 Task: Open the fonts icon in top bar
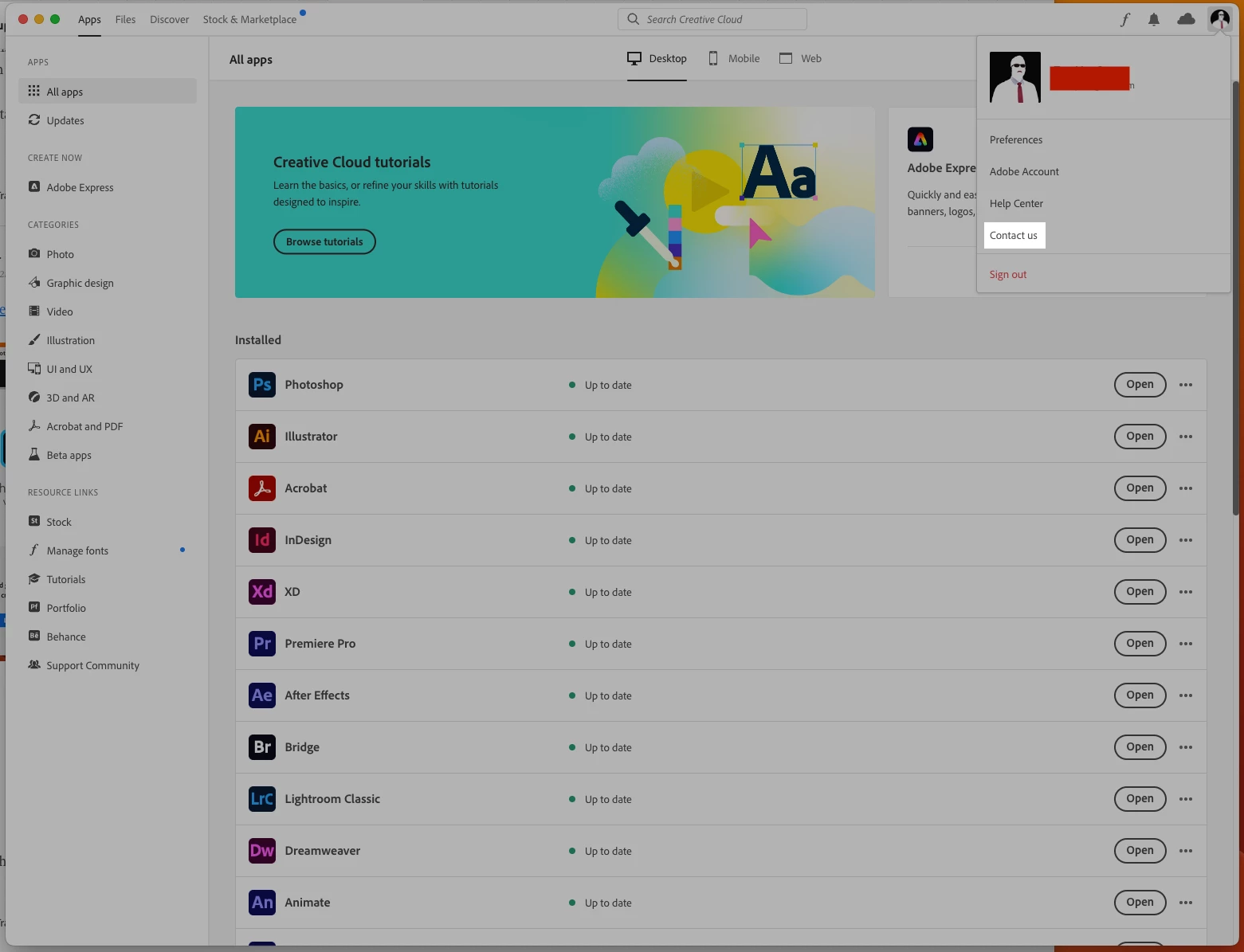[1125, 19]
